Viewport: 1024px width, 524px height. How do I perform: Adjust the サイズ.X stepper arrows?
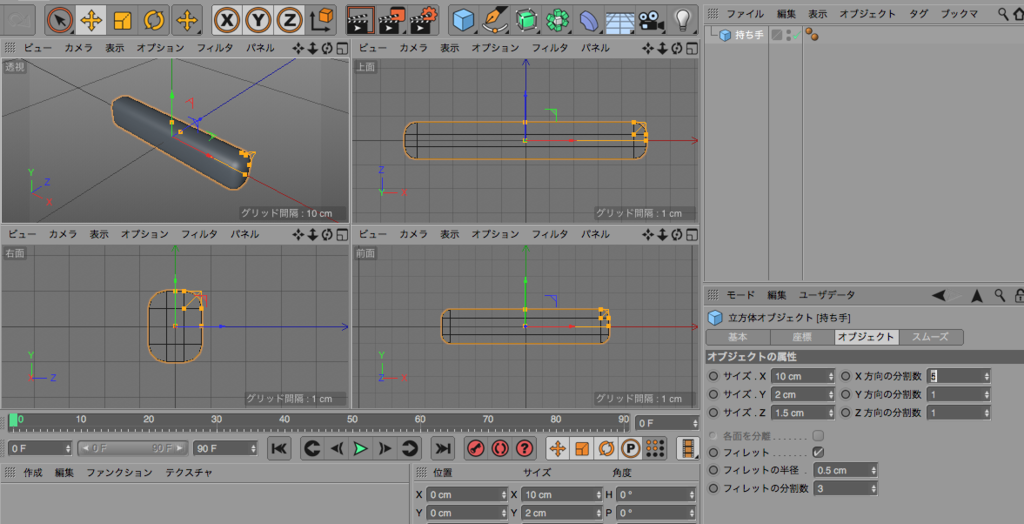pyautogui.click(x=831, y=376)
